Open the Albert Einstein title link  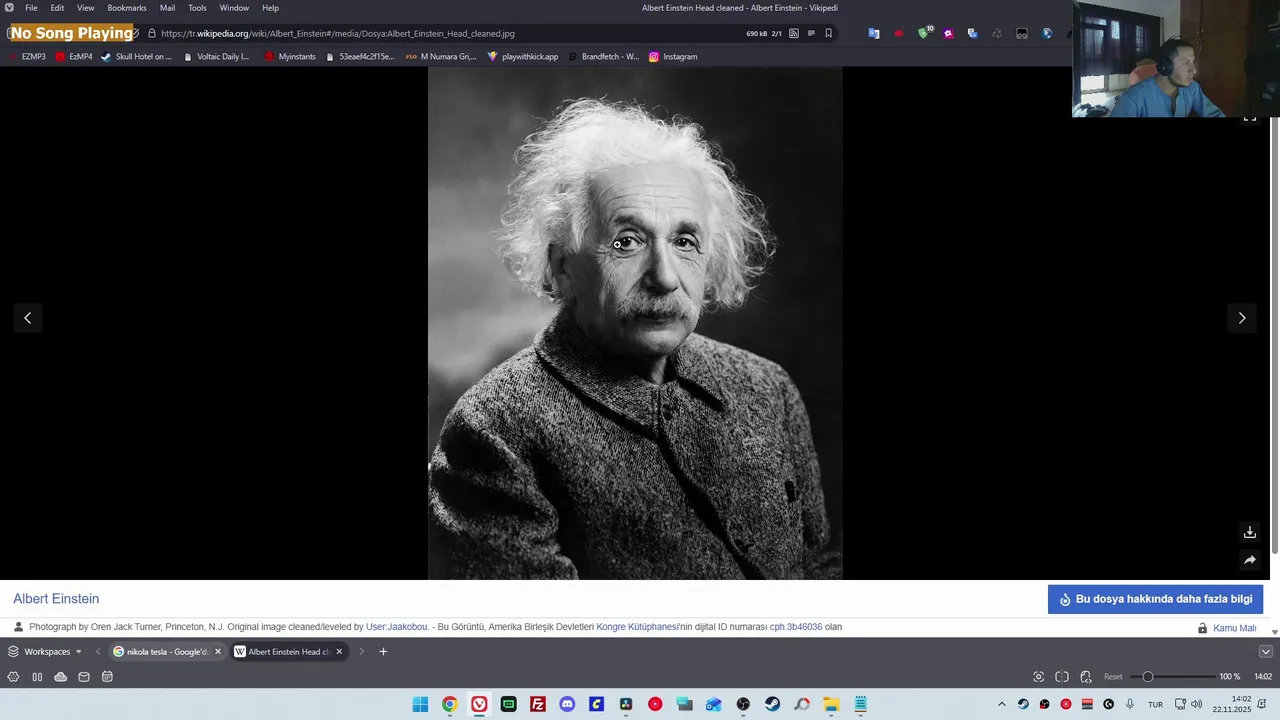point(56,599)
